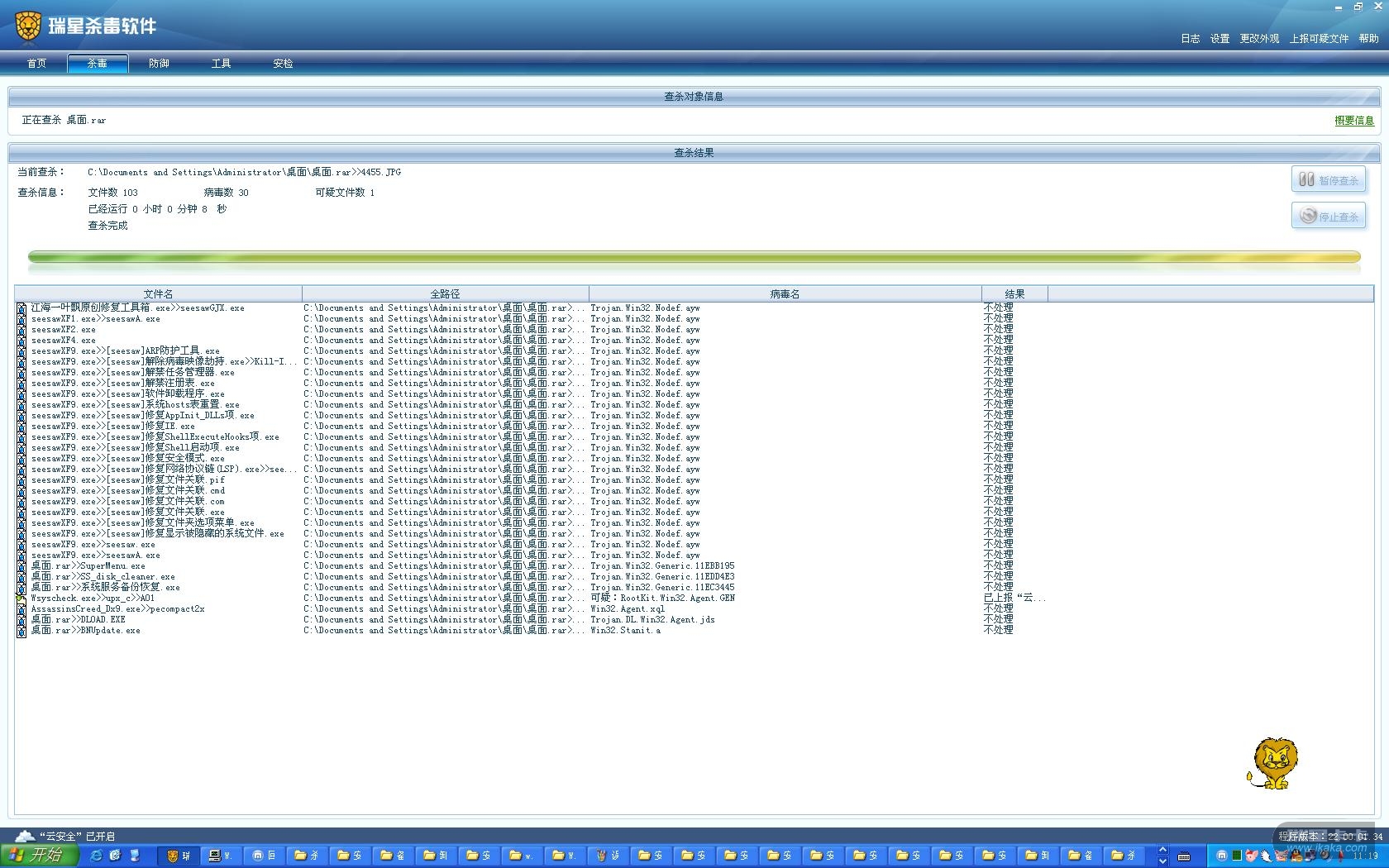Click the virus icon beside BNUpdate.exe row

point(21,631)
